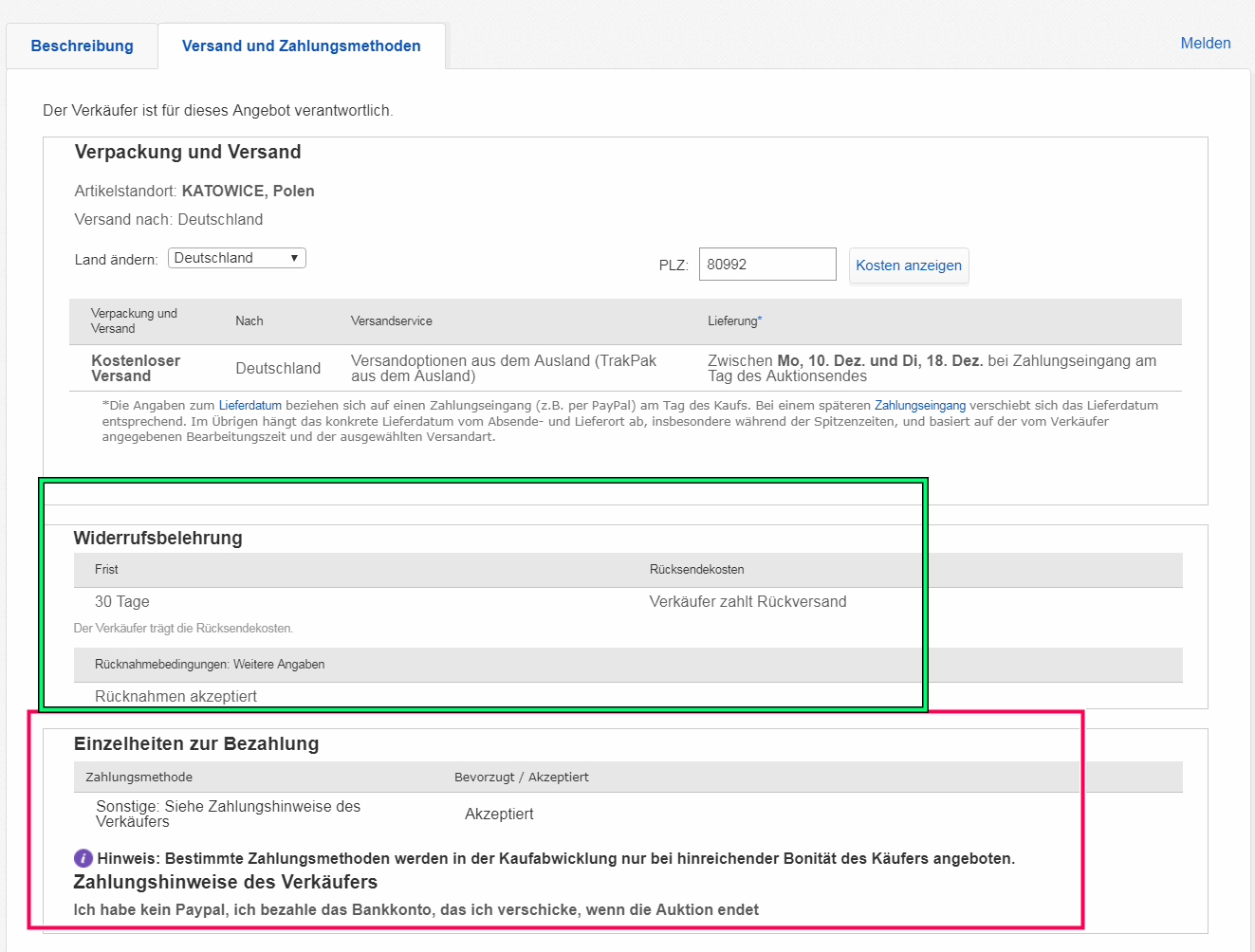
Task: Select the Versand und Zahlungsmethoden tab
Action: [301, 46]
